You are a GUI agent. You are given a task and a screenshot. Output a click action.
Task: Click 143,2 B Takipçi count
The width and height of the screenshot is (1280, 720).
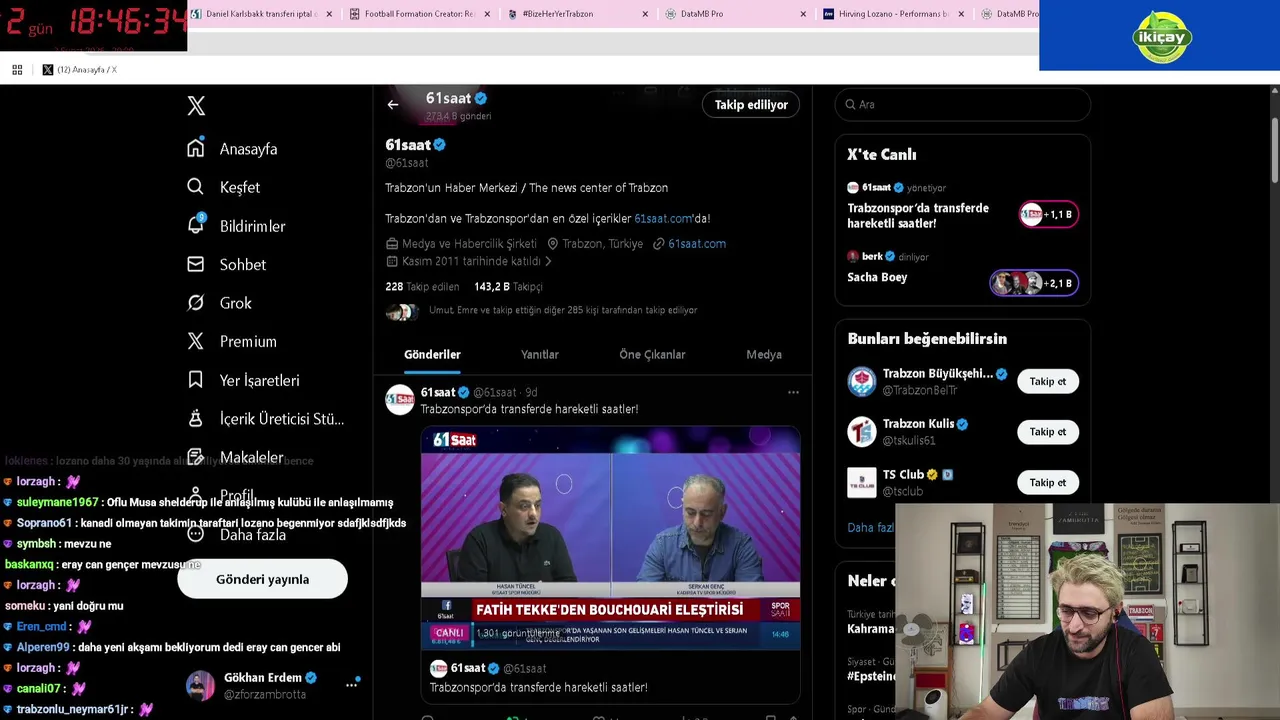click(508, 286)
